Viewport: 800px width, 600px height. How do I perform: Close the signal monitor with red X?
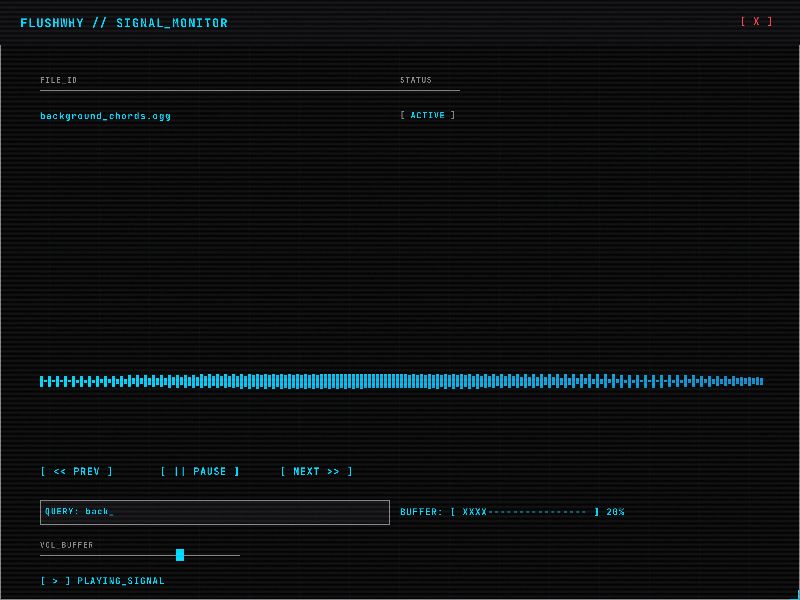[x=756, y=21]
